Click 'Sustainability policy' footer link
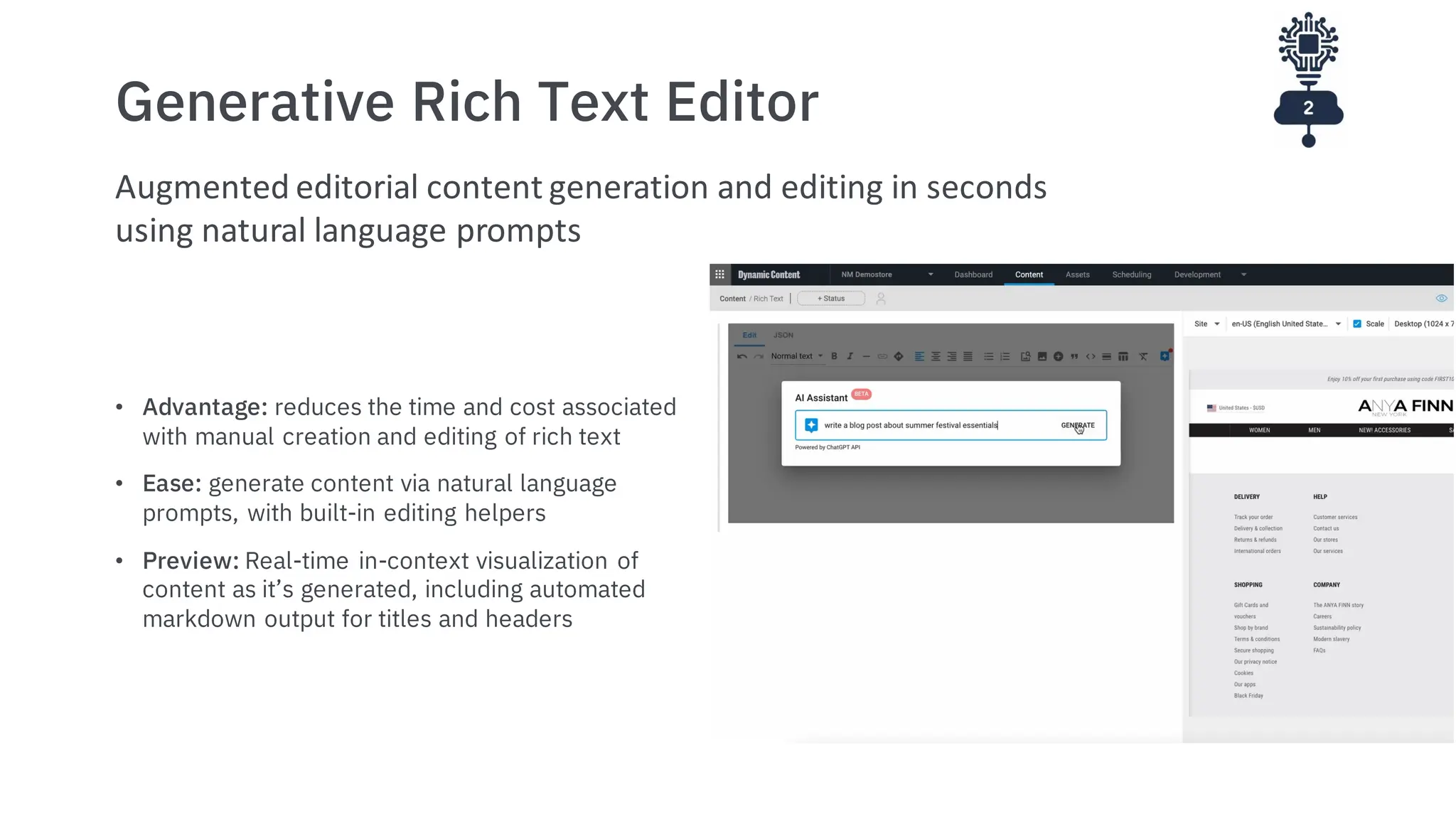Viewport: 1456px width, 819px height. click(1337, 628)
